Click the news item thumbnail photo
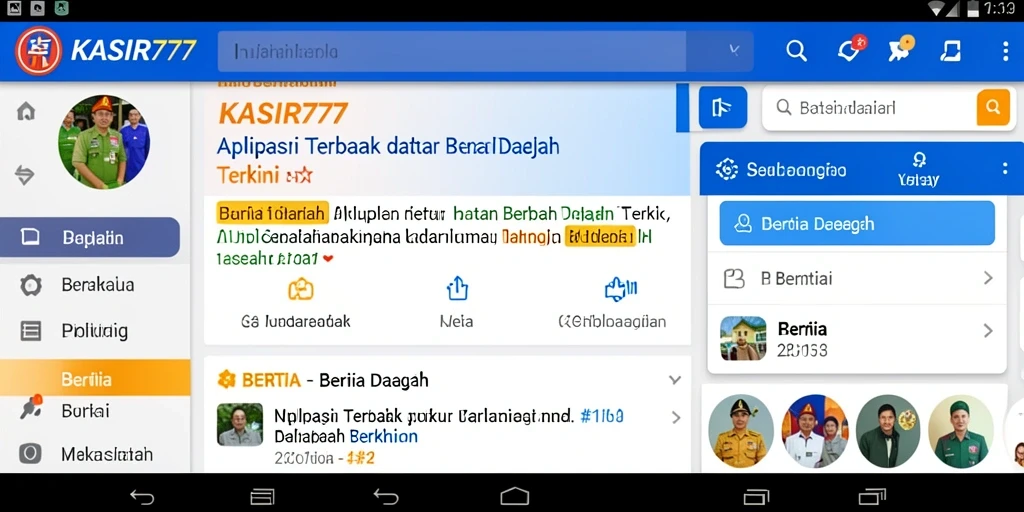The height and width of the screenshot is (512, 1024). click(x=240, y=424)
